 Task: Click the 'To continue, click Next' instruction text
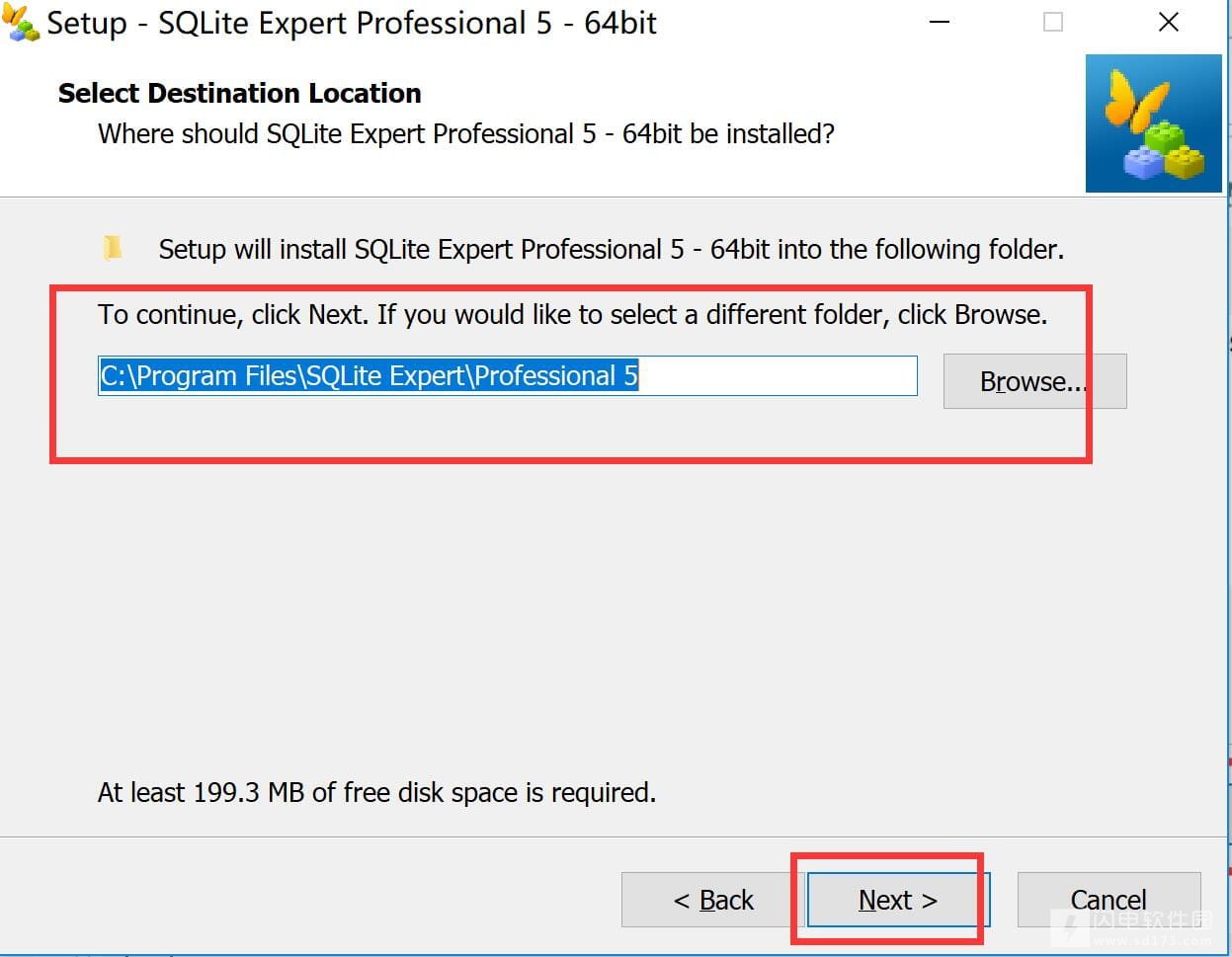572,314
